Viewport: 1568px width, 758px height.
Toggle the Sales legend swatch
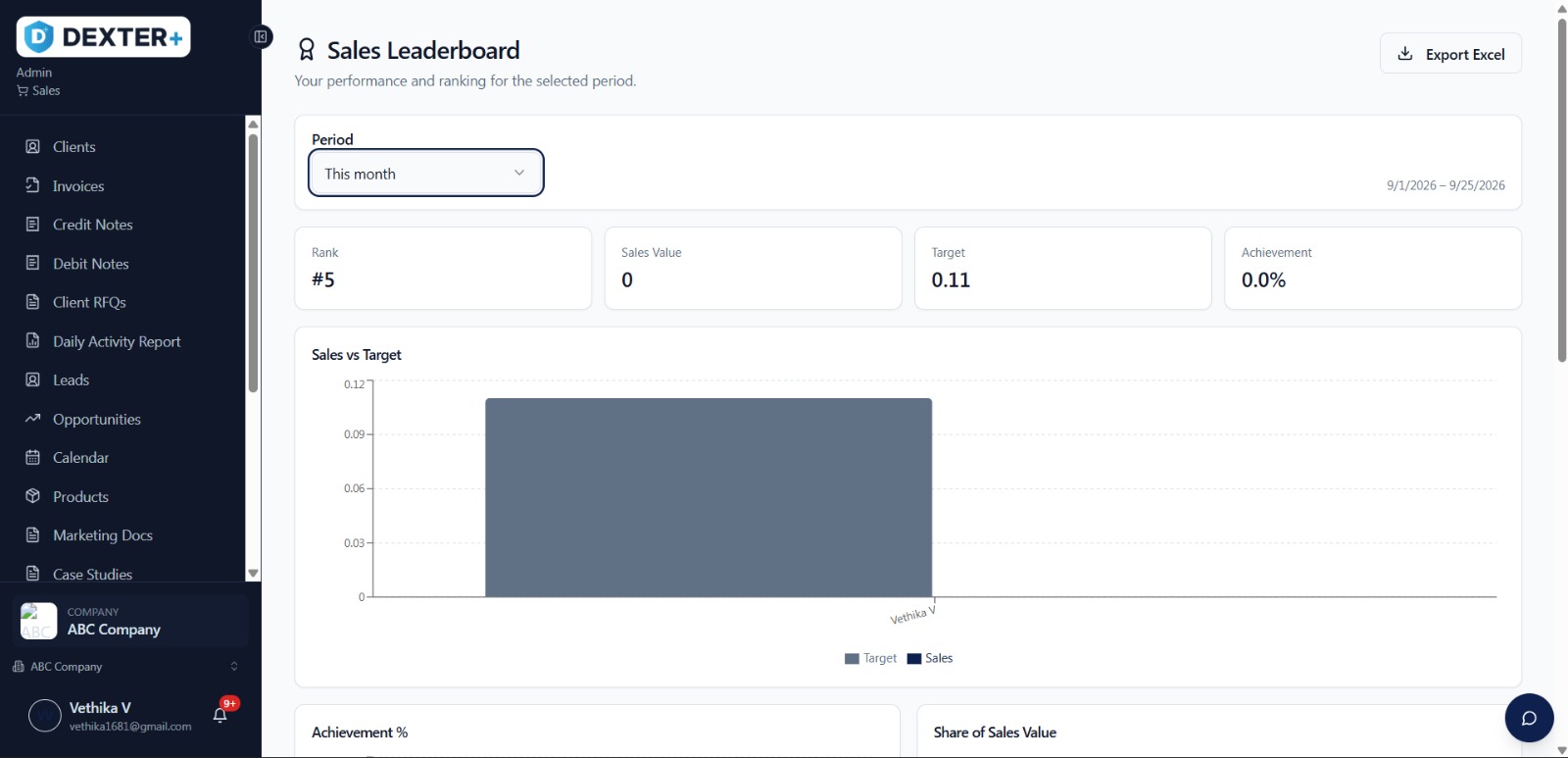click(x=914, y=659)
